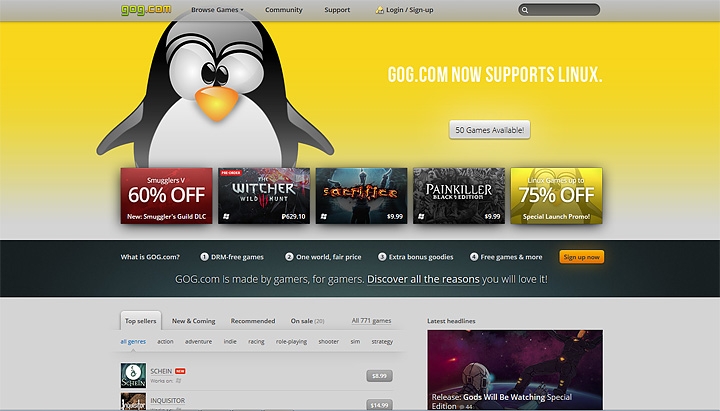
Task: Expand the Browse Games dropdown
Action: 217,10
